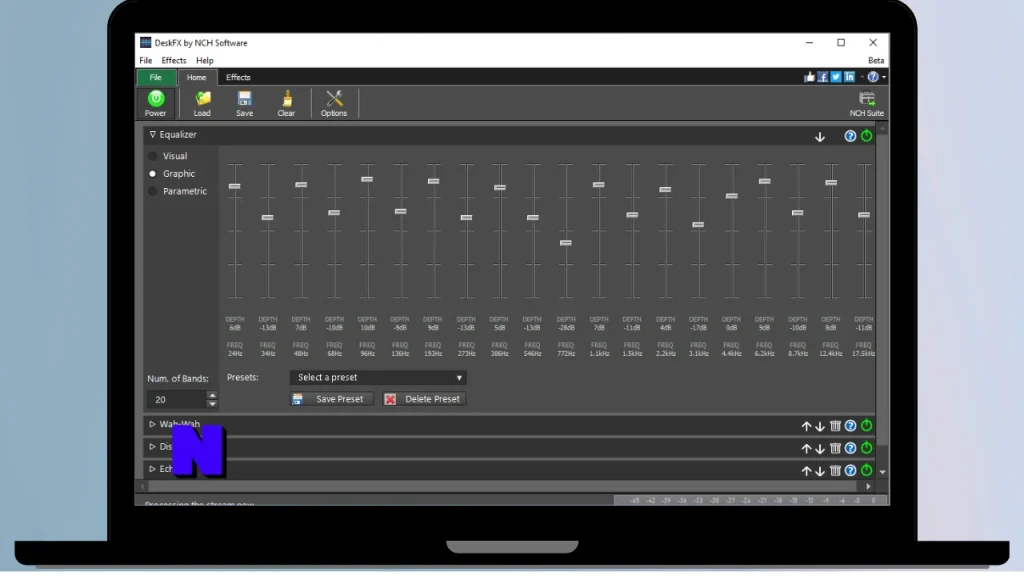This screenshot has height=576, width=1024.
Task: Move the Distortion row effect up
Action: (x=807, y=449)
